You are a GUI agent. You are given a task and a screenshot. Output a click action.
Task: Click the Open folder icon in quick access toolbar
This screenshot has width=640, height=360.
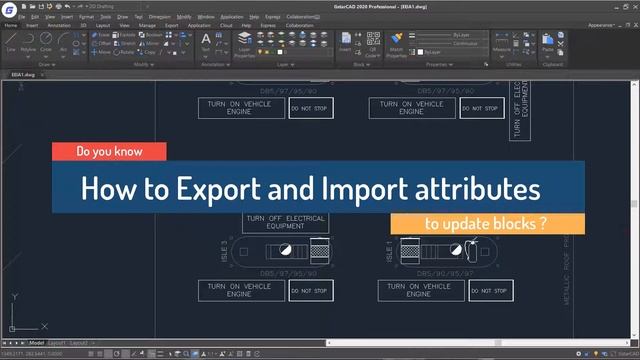[x=33, y=7]
